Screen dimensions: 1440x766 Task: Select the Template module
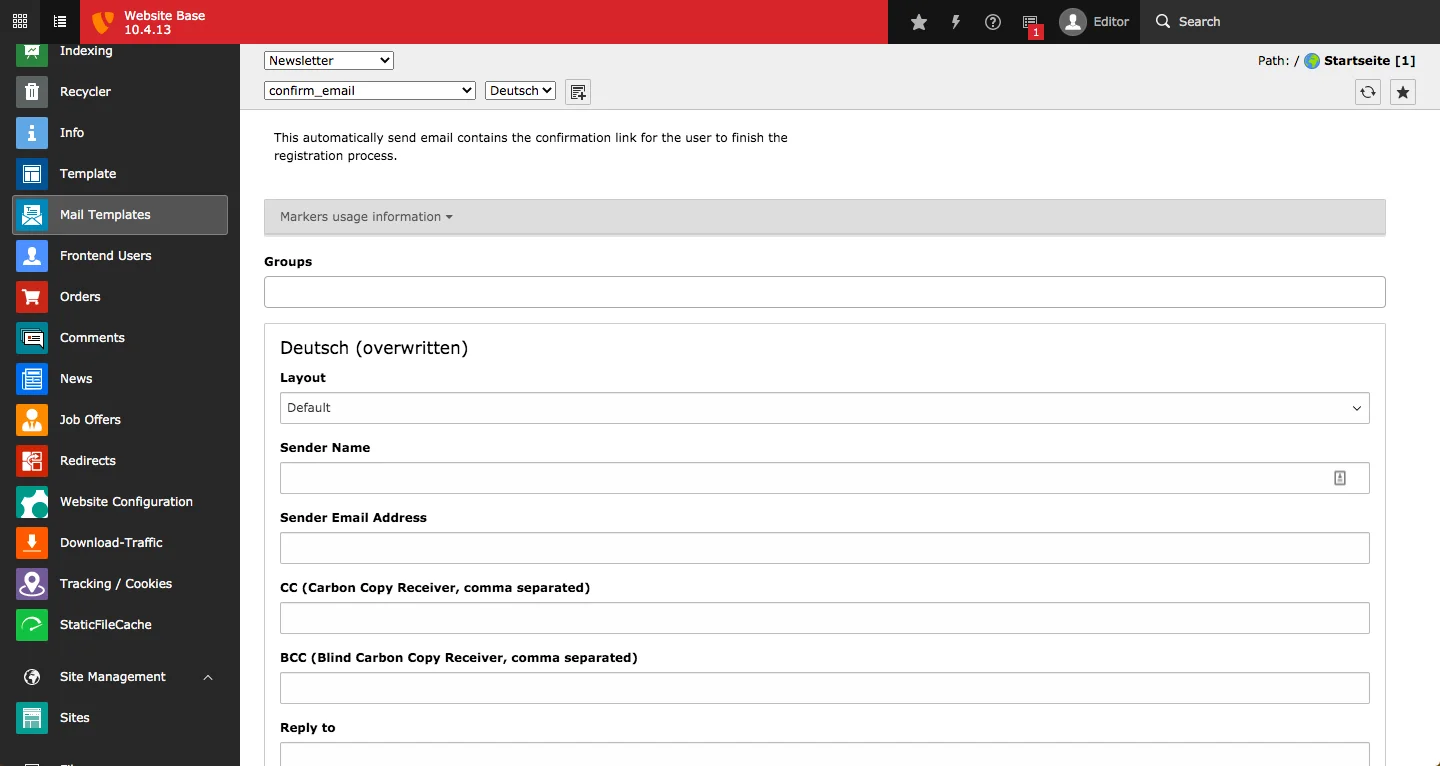click(x=89, y=173)
